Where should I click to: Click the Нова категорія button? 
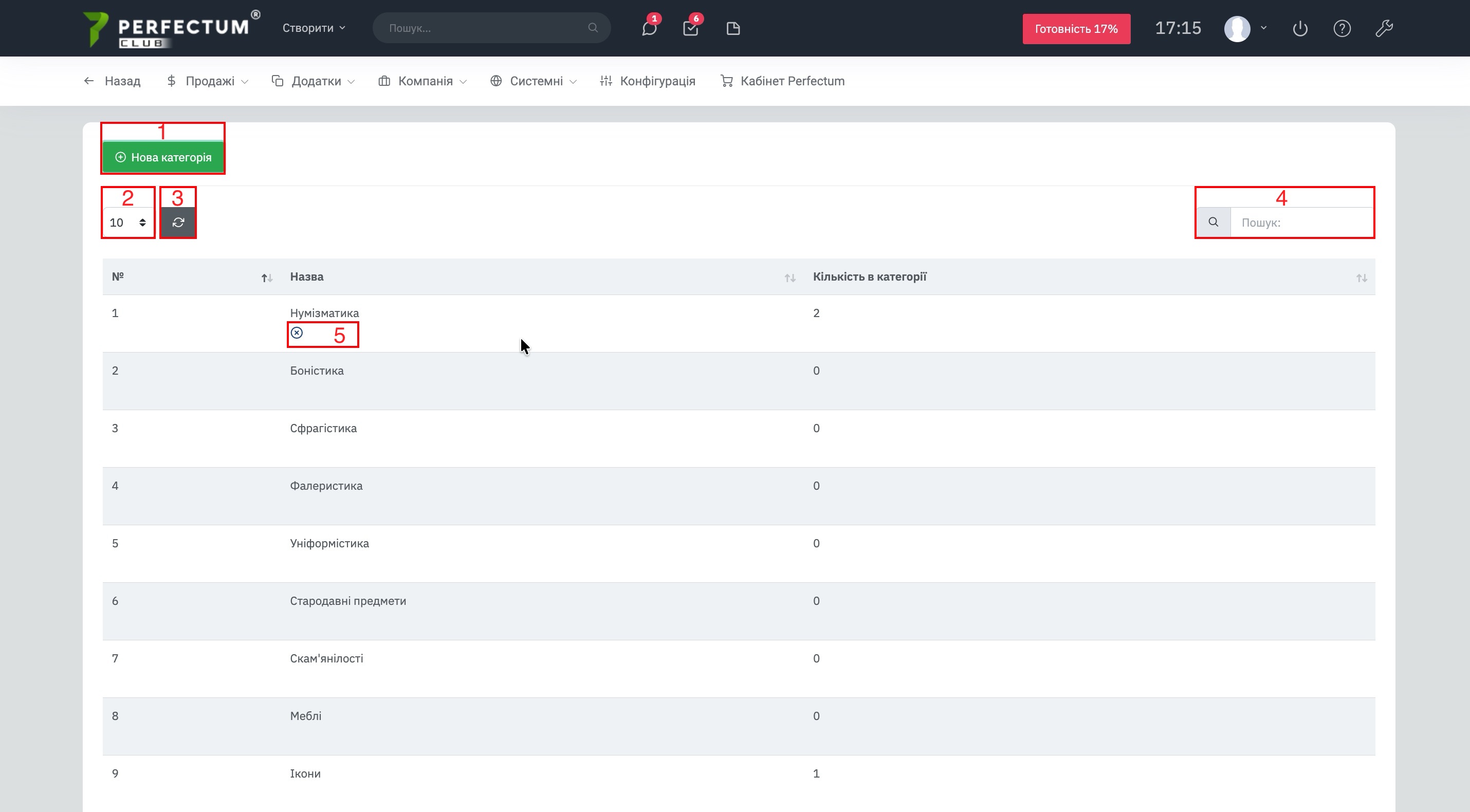click(163, 157)
